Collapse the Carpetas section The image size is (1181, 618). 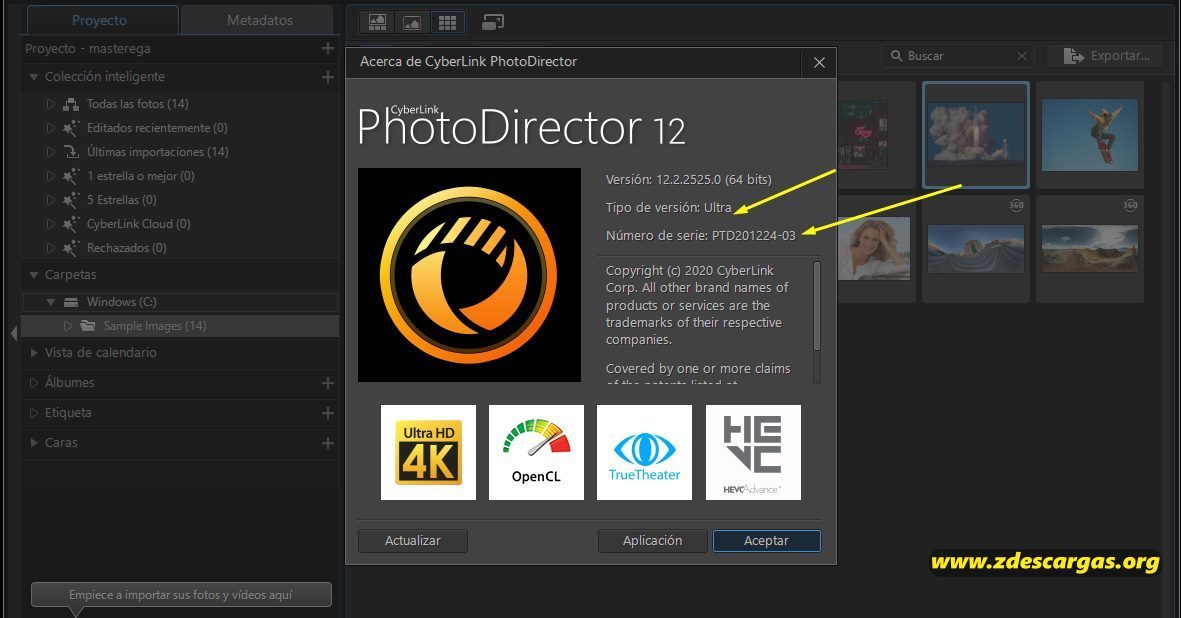coord(34,276)
